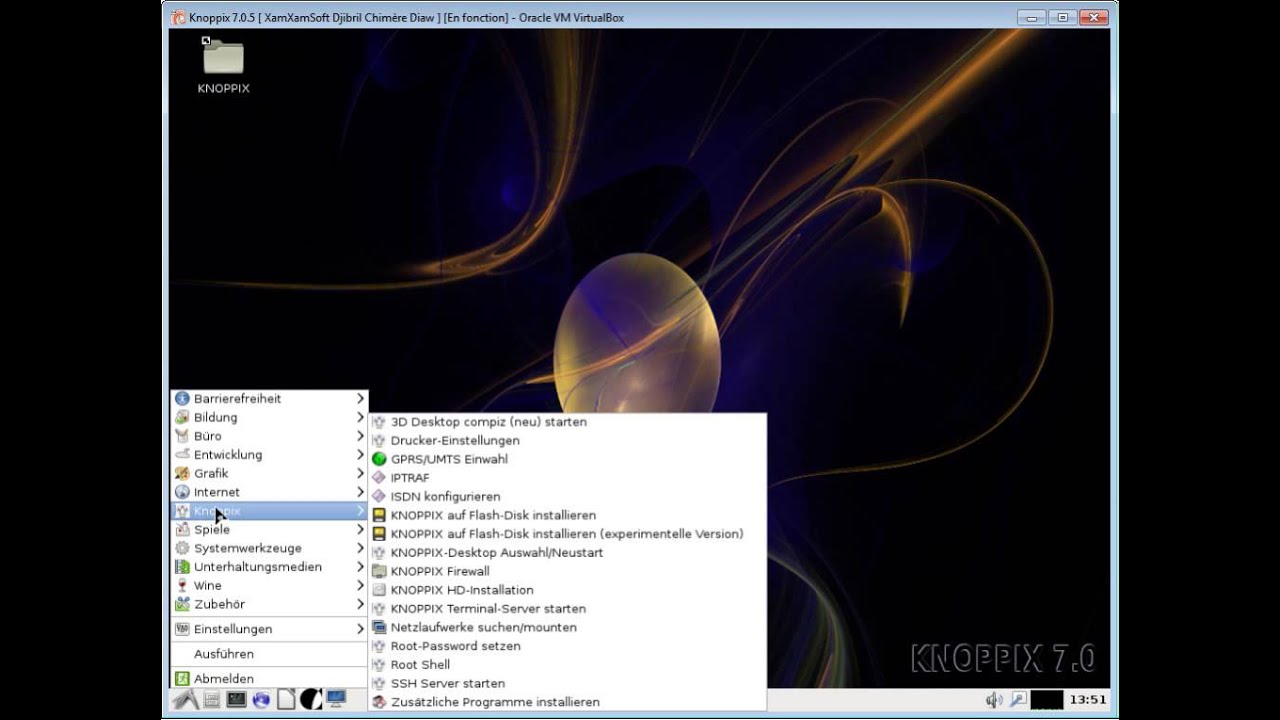Click the network tray icon beside volume

(x=1018, y=700)
